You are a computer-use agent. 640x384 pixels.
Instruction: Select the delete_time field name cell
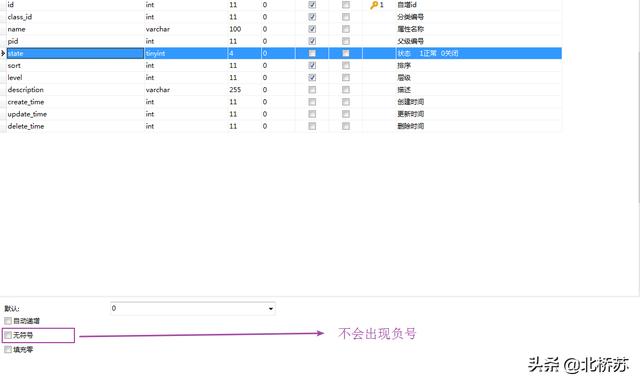tap(75, 126)
